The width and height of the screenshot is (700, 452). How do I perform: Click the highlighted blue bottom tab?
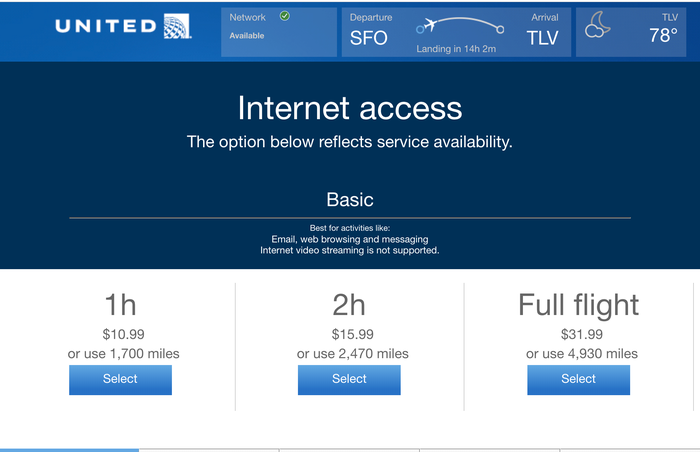tap(70, 449)
